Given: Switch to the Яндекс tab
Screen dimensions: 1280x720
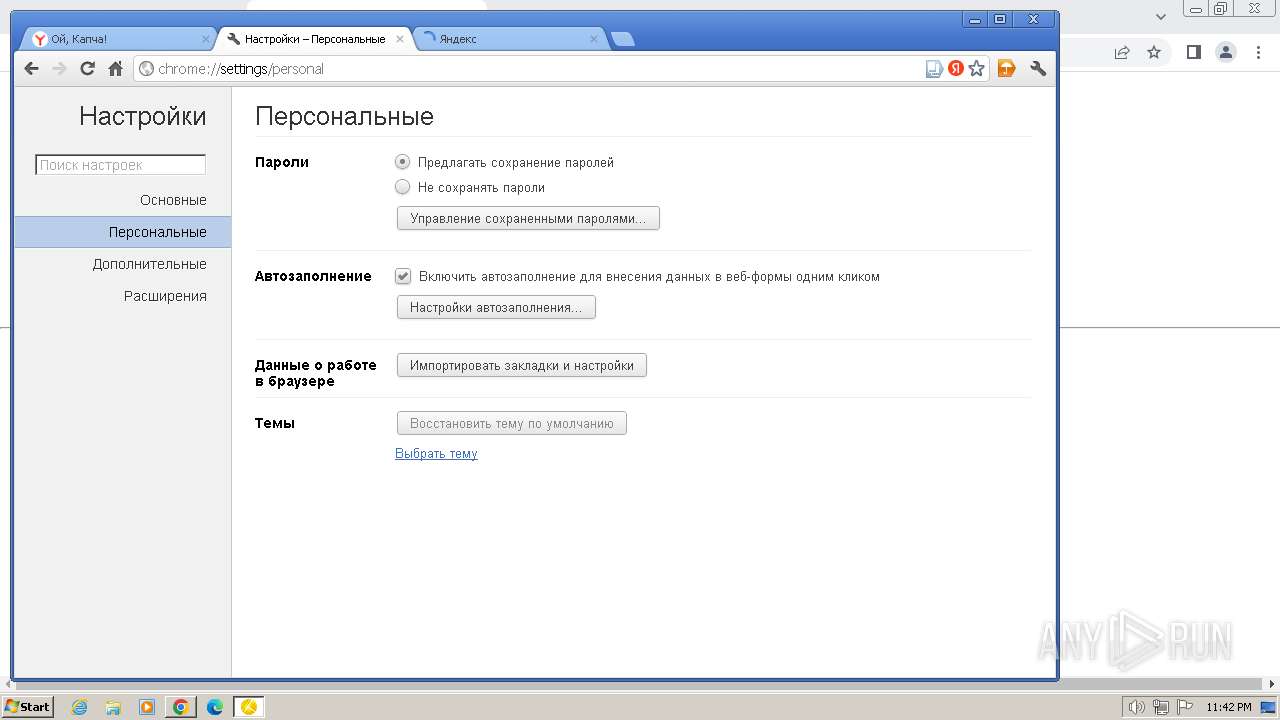Looking at the screenshot, I should point(508,39).
